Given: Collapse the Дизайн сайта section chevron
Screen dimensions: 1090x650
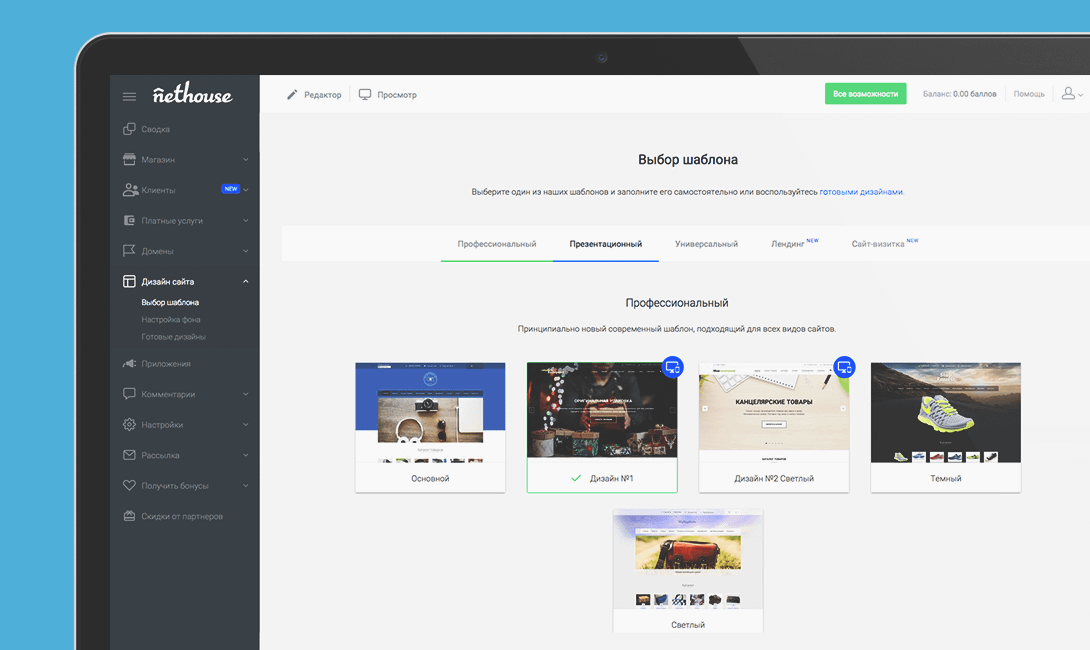Looking at the screenshot, I should click(245, 282).
